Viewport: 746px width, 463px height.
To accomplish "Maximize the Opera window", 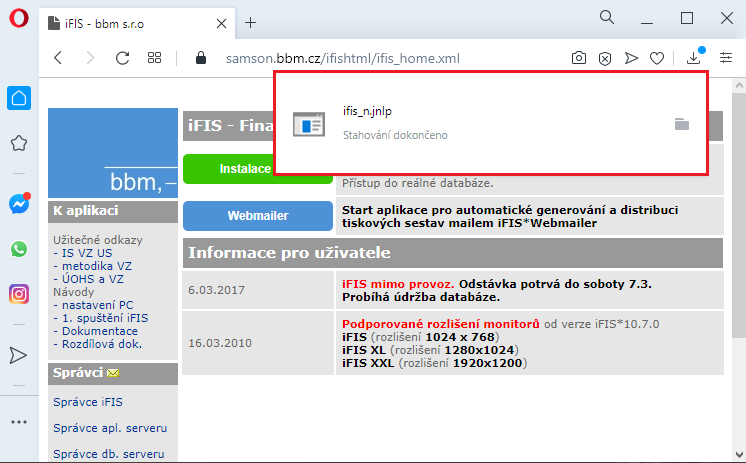I will tap(687, 19).
